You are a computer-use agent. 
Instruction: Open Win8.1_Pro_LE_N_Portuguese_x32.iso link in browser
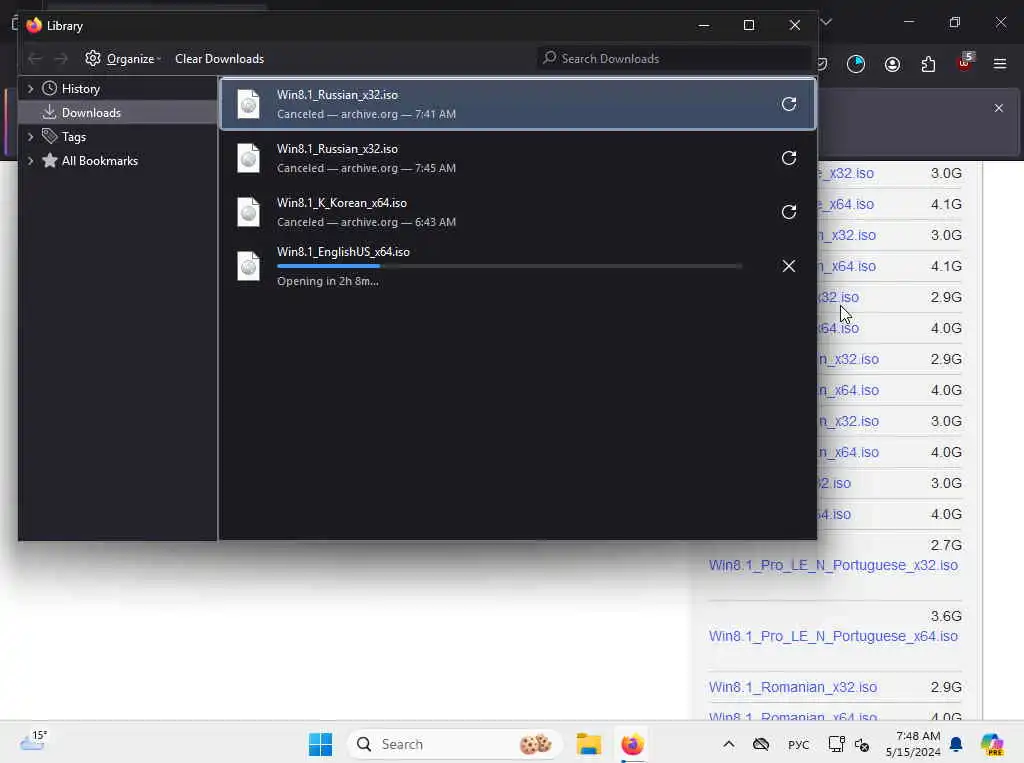pos(833,565)
